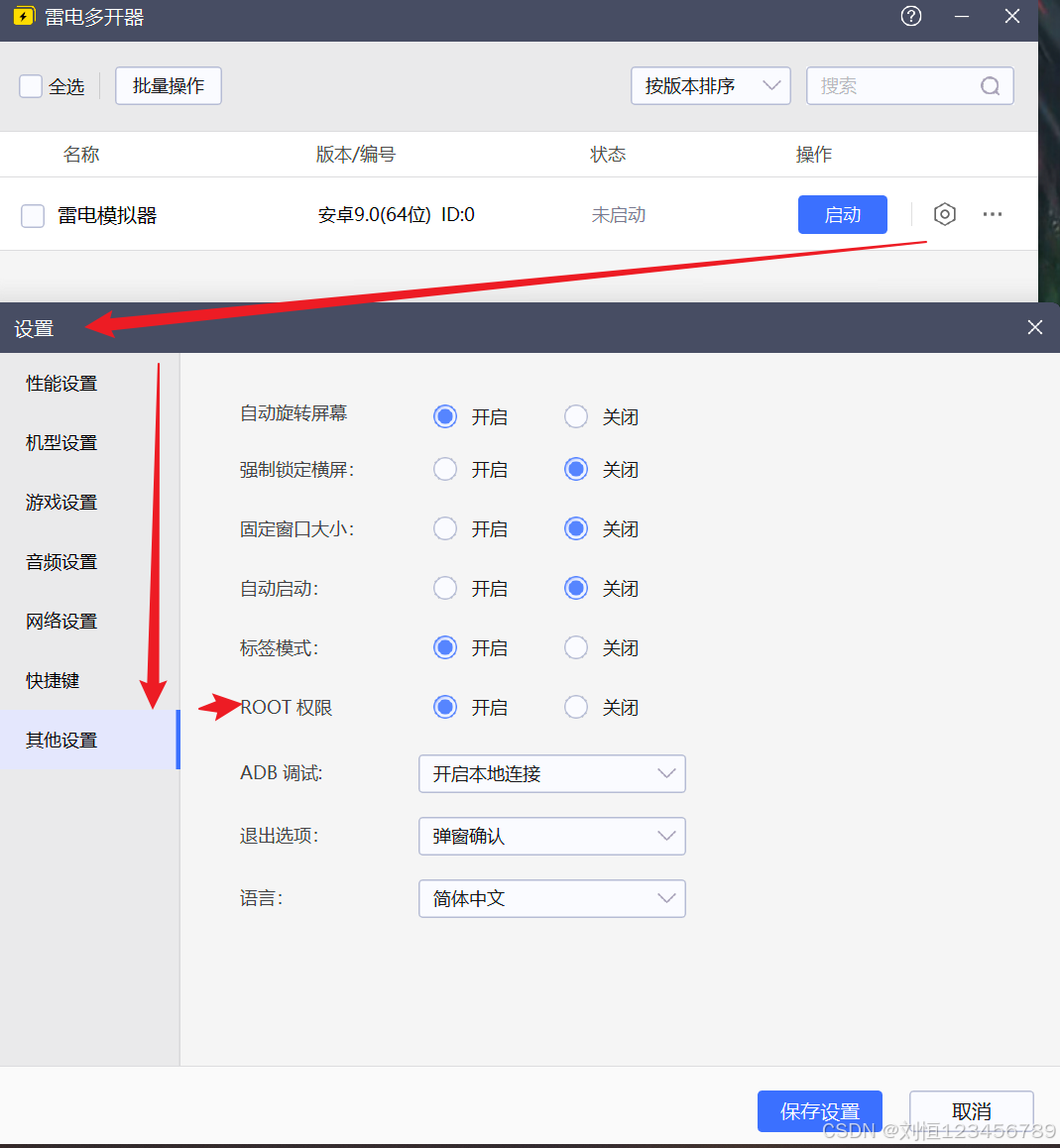Select 固定窗口大小 开启 radio
The height and width of the screenshot is (1148, 1060).
(444, 528)
